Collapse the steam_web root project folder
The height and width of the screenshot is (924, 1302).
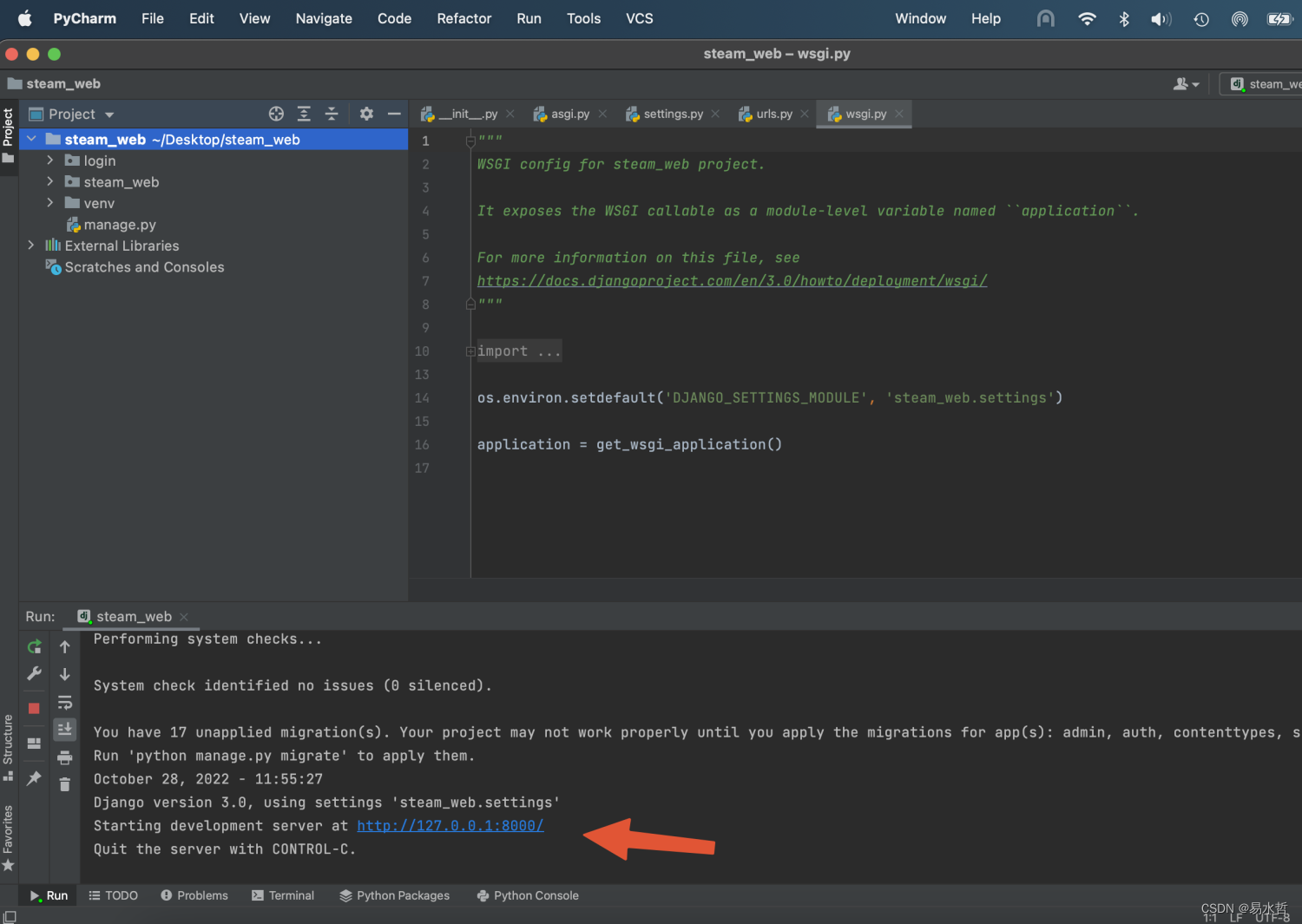[x=32, y=139]
